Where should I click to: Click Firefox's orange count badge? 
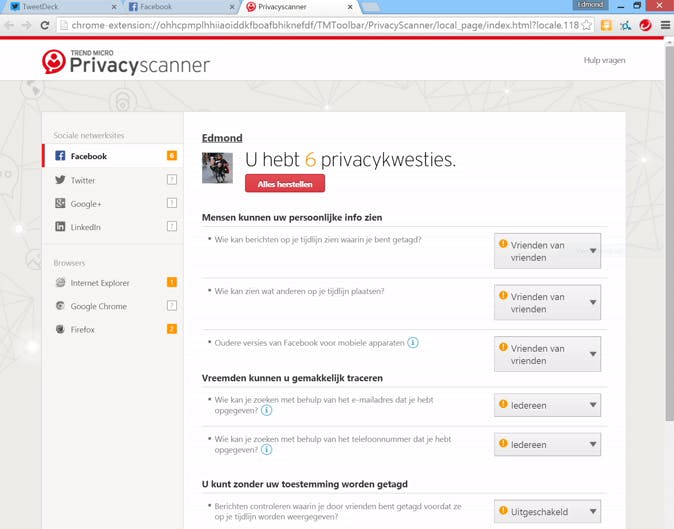172,329
